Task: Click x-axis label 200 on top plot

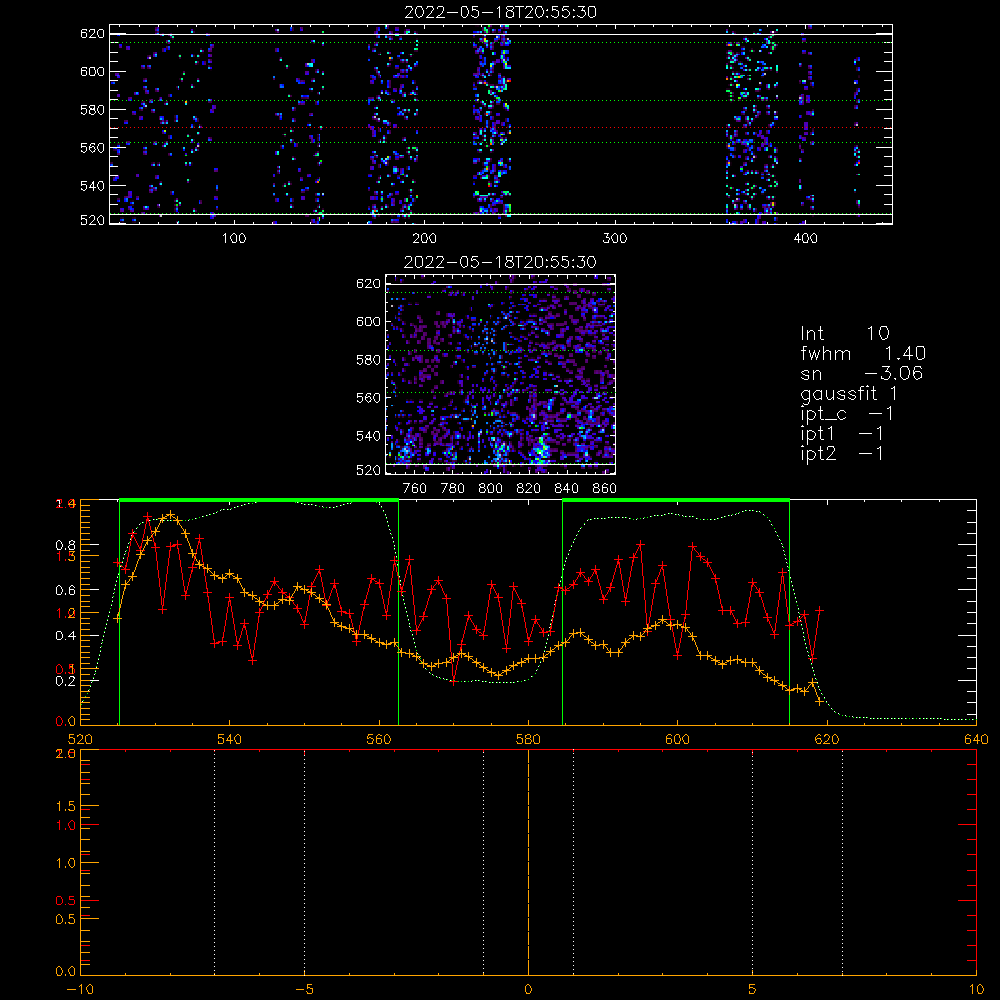Action: [x=424, y=239]
